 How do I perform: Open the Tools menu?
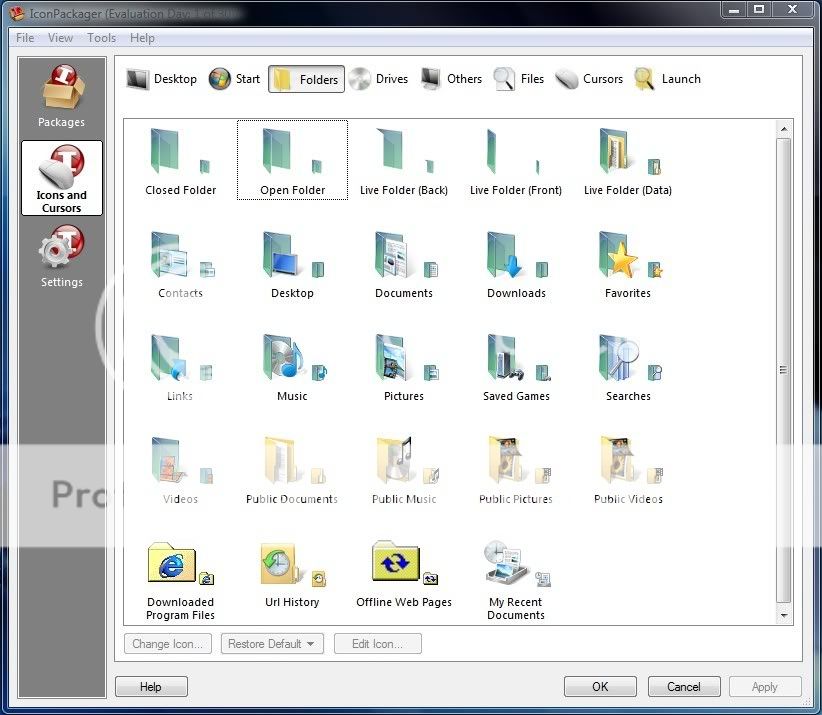click(x=101, y=38)
